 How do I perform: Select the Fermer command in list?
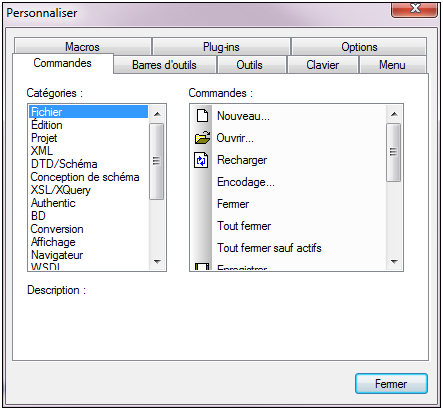point(288,204)
